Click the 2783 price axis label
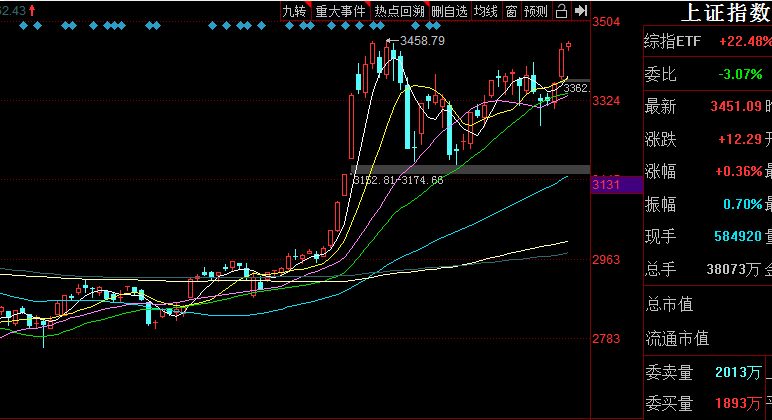Screen dimensions: 772x420 pos(606,339)
